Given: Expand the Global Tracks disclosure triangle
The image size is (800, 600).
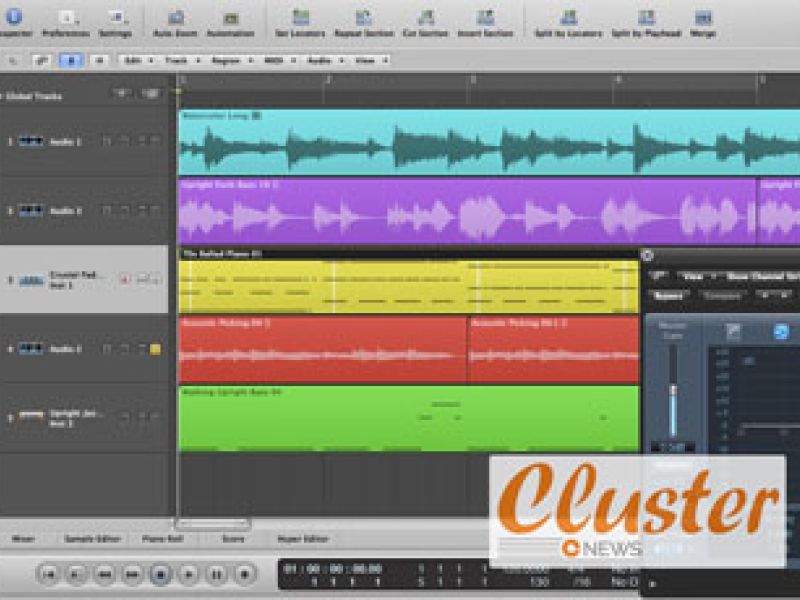Looking at the screenshot, I should [x=4, y=97].
